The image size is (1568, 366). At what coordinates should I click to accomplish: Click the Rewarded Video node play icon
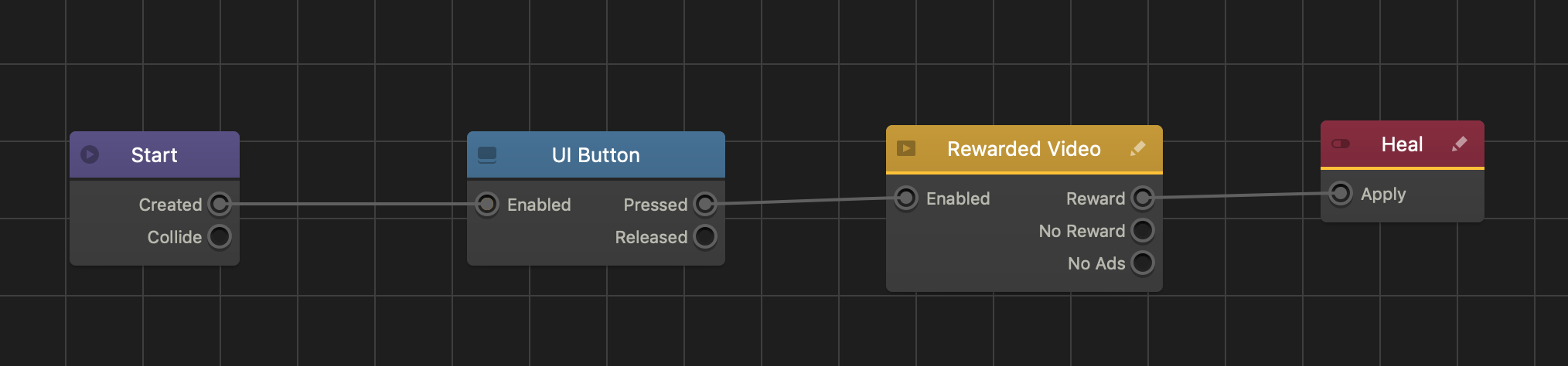click(x=906, y=148)
